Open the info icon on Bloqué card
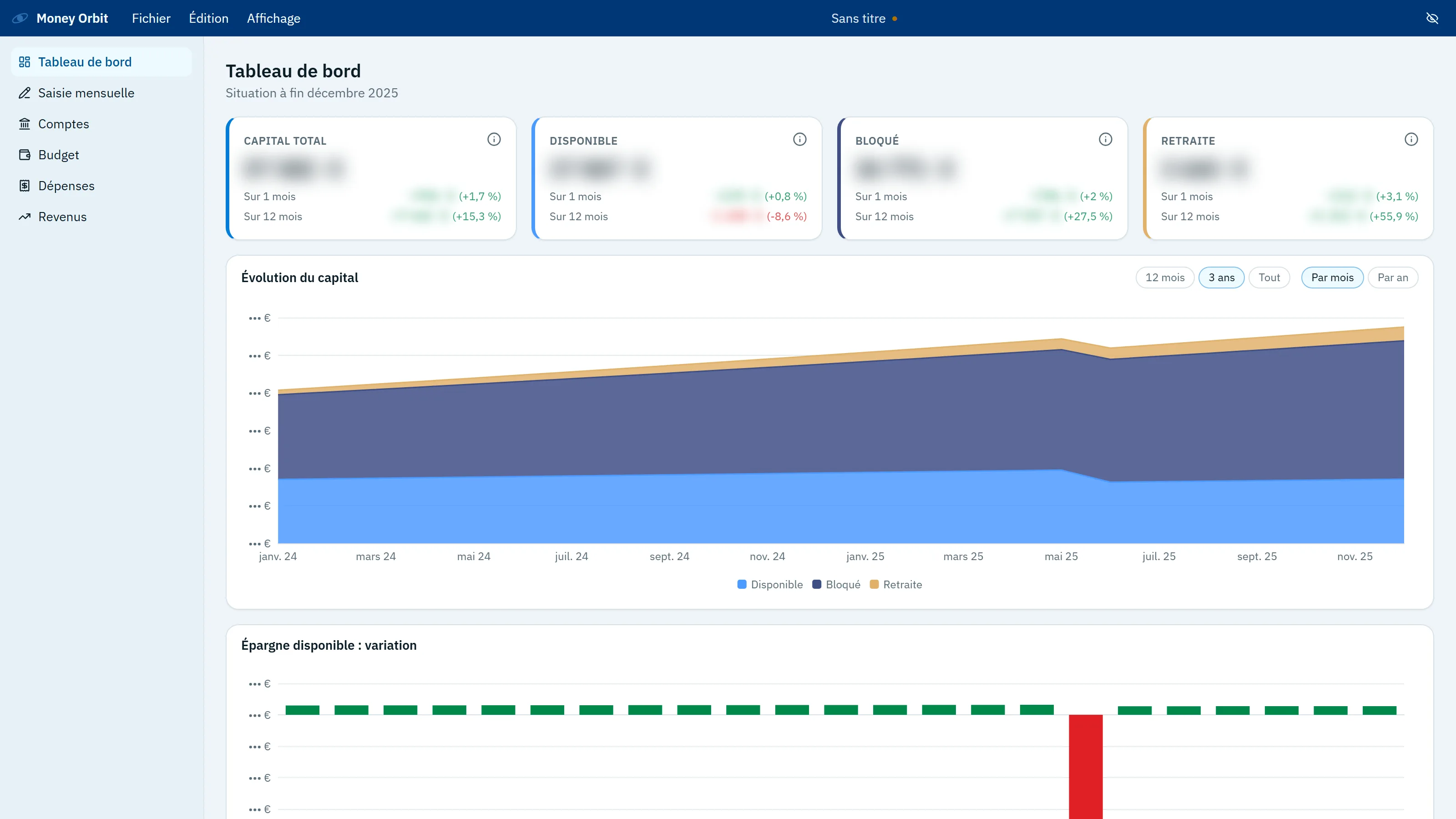 pyautogui.click(x=1106, y=140)
